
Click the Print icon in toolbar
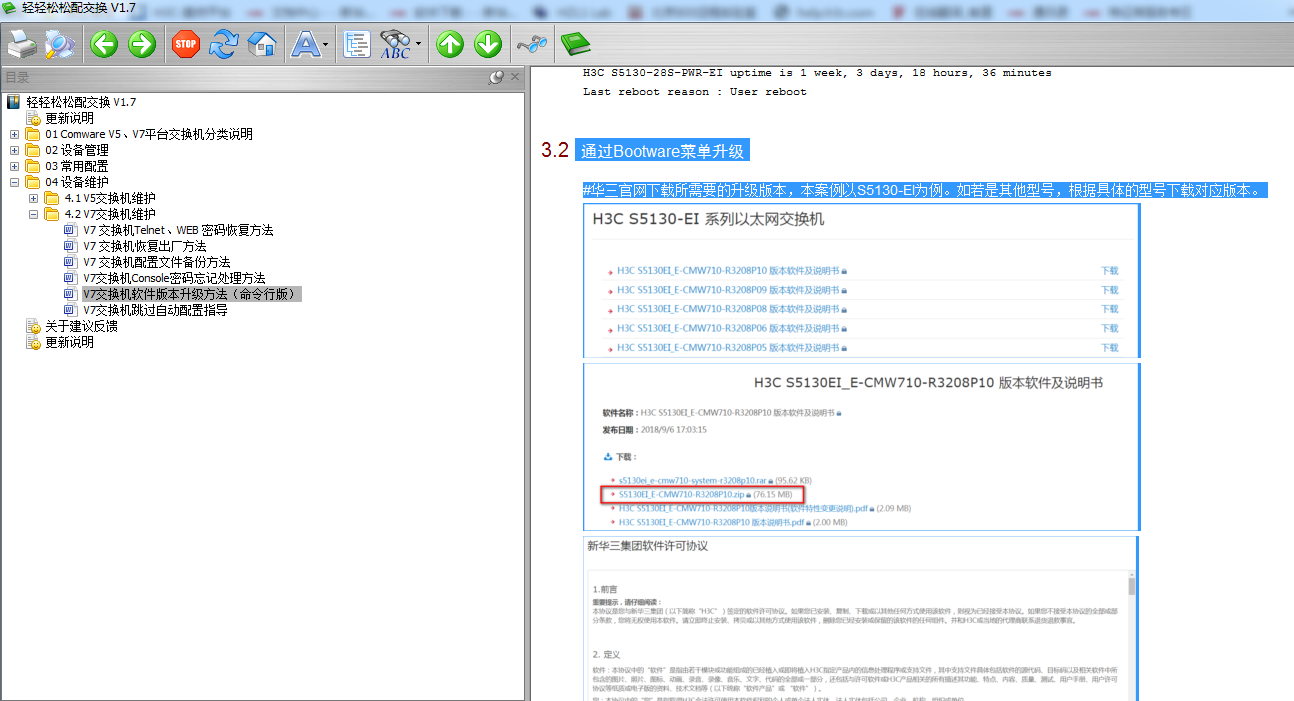pyautogui.click(x=22, y=44)
